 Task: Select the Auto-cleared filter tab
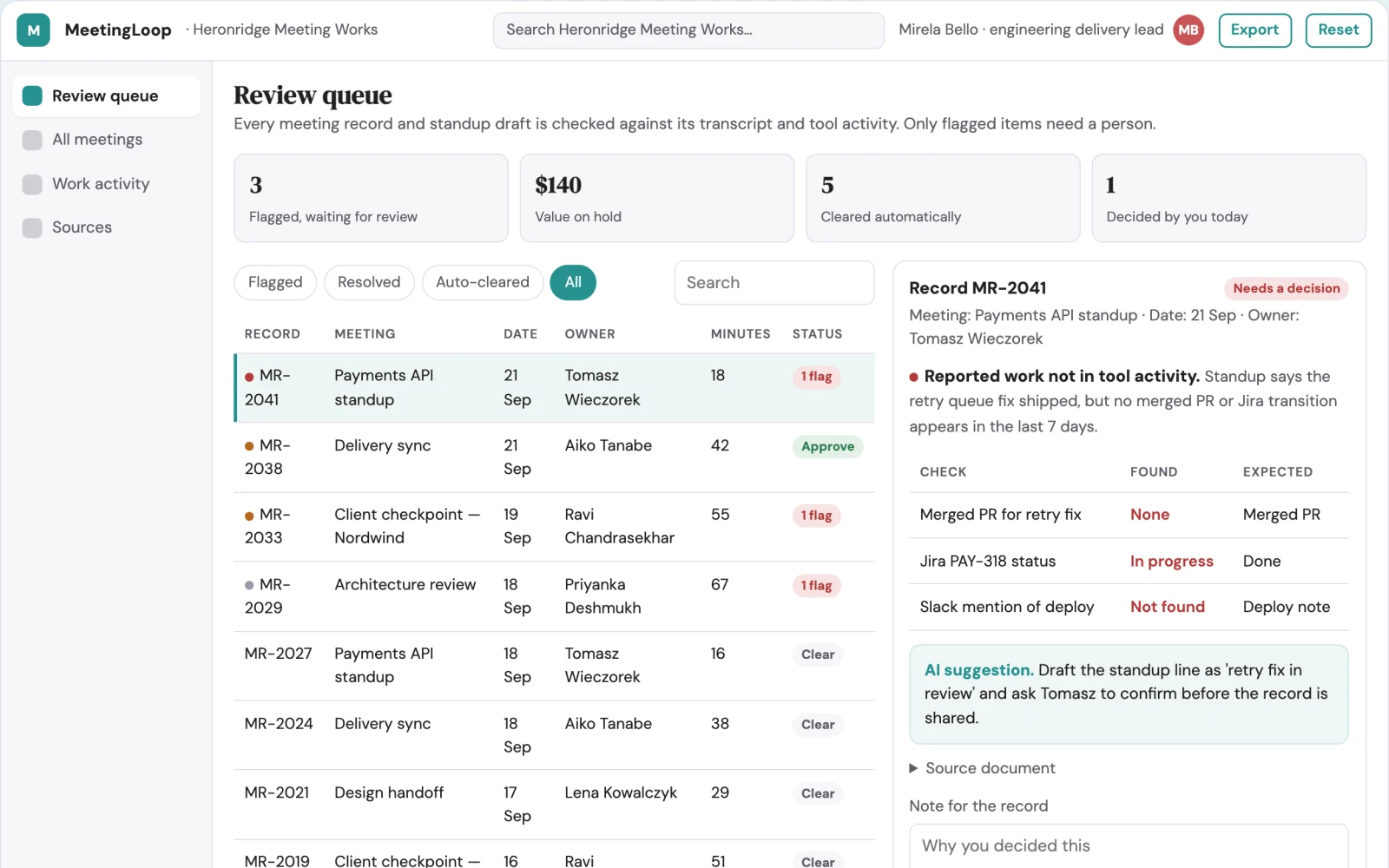click(483, 282)
